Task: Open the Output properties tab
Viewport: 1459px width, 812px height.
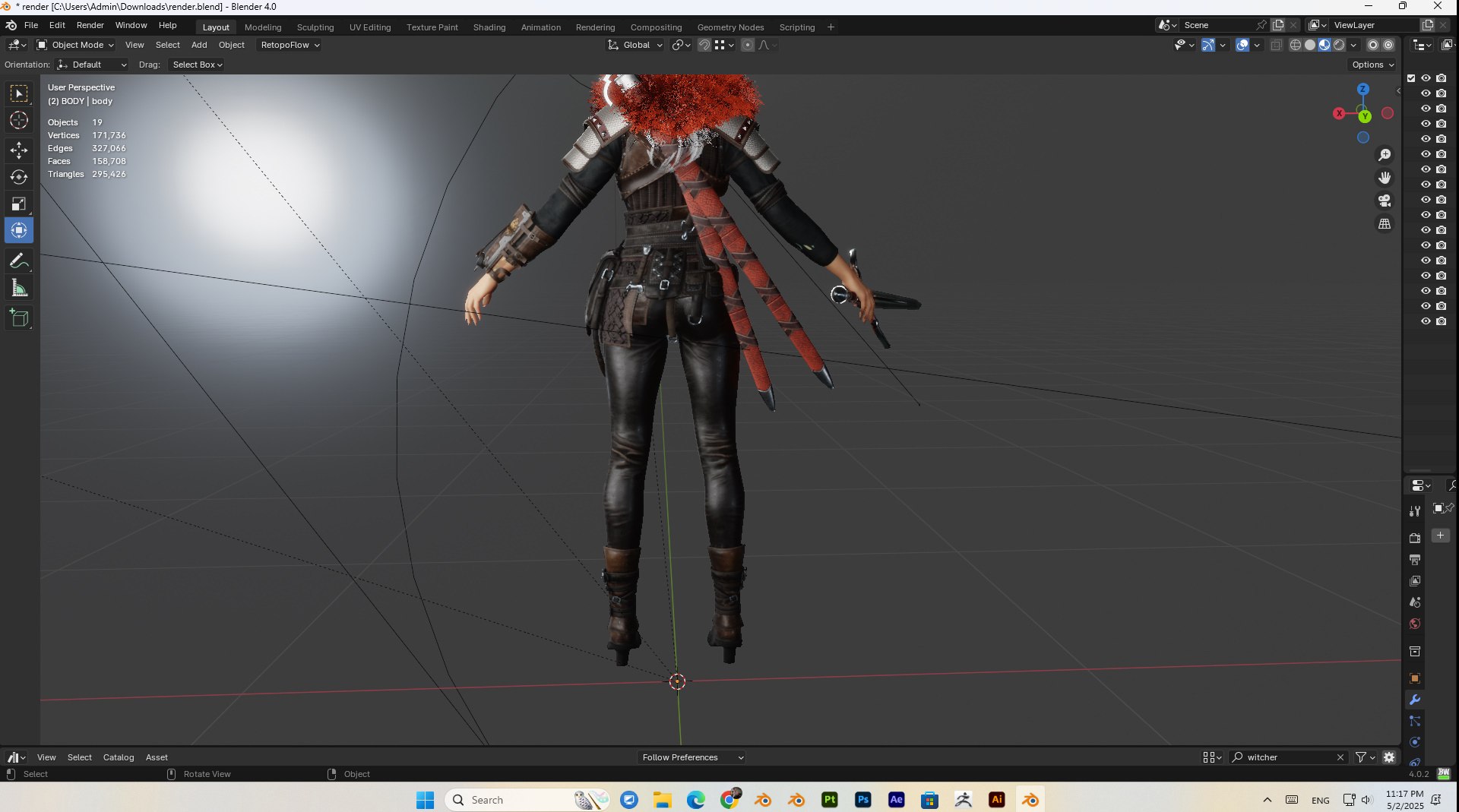Action: [x=1415, y=560]
